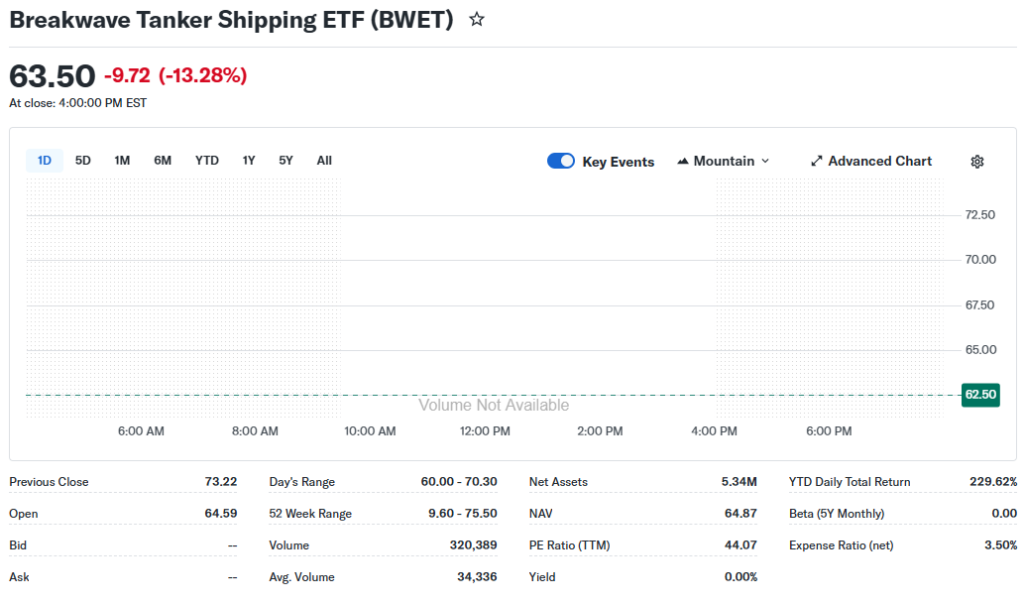View the 1Y chart range
Image resolution: width=1024 pixels, height=603 pixels.
coord(249,160)
